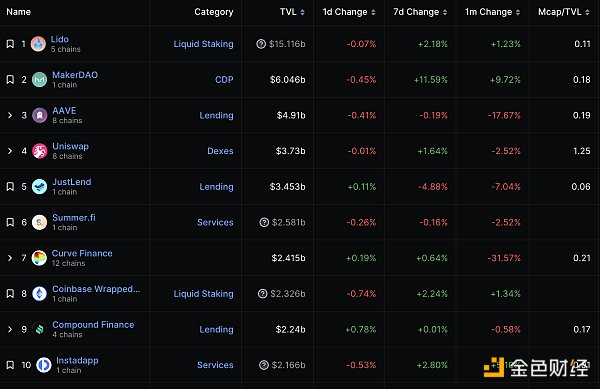Toggle the bookmark for MakerDAO
The width and height of the screenshot is (600, 389).
click(x=10, y=80)
